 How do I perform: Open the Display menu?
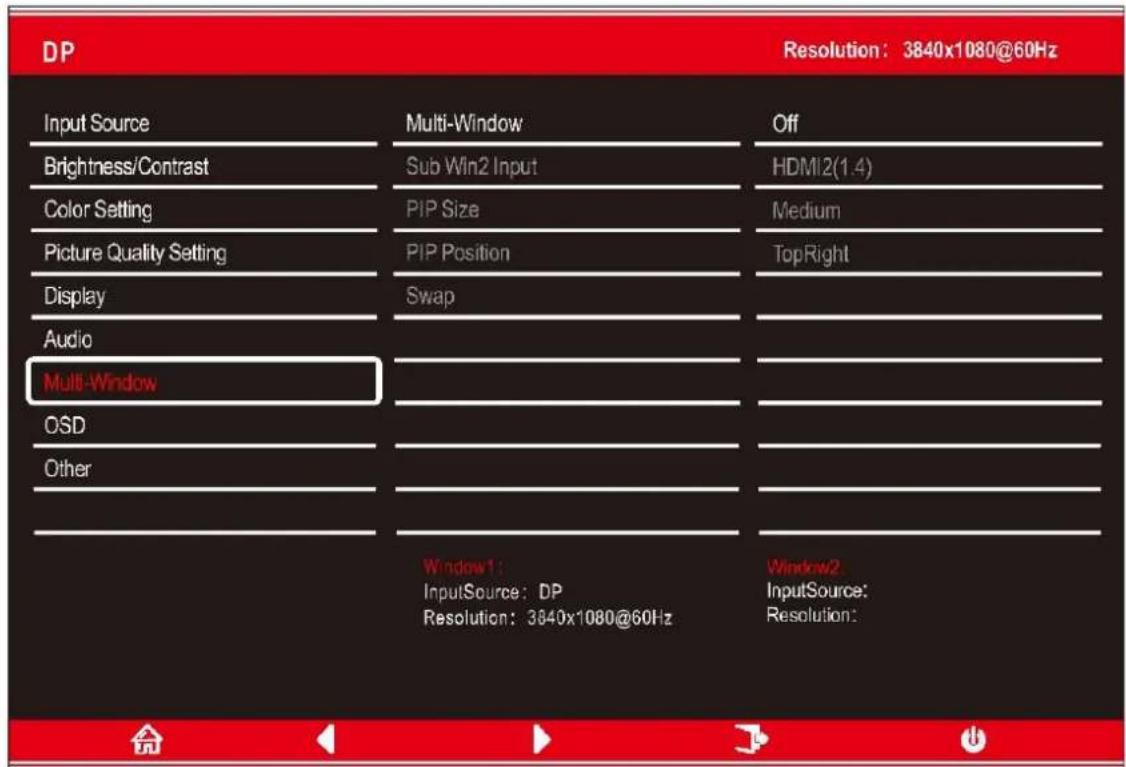204,296
